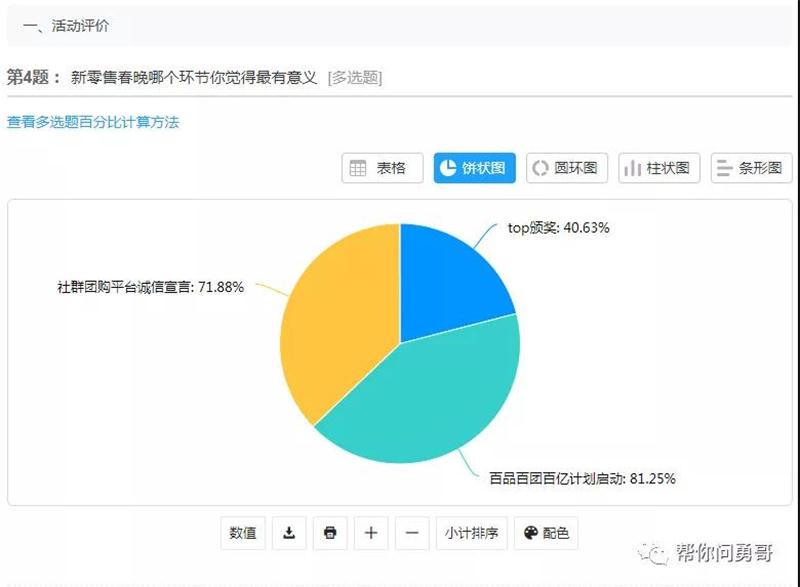Switch to the 圆环图 donut chart view
This screenshot has height=587, width=800.
pos(567,168)
